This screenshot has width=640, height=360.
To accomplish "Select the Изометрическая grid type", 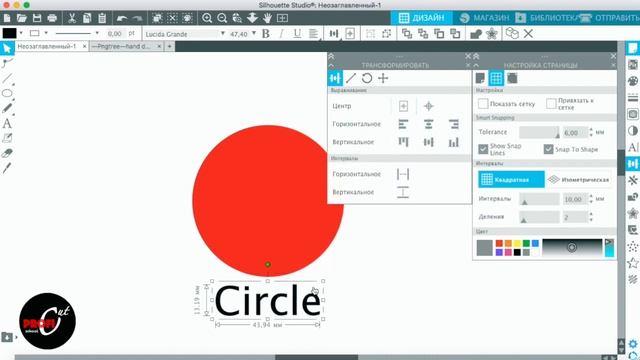I will click(x=578, y=179).
